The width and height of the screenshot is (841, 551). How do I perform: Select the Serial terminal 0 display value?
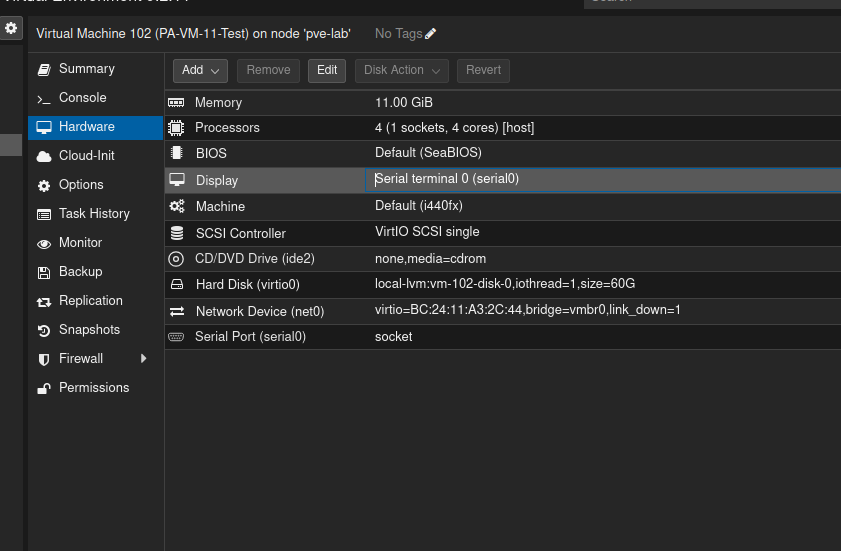click(447, 179)
